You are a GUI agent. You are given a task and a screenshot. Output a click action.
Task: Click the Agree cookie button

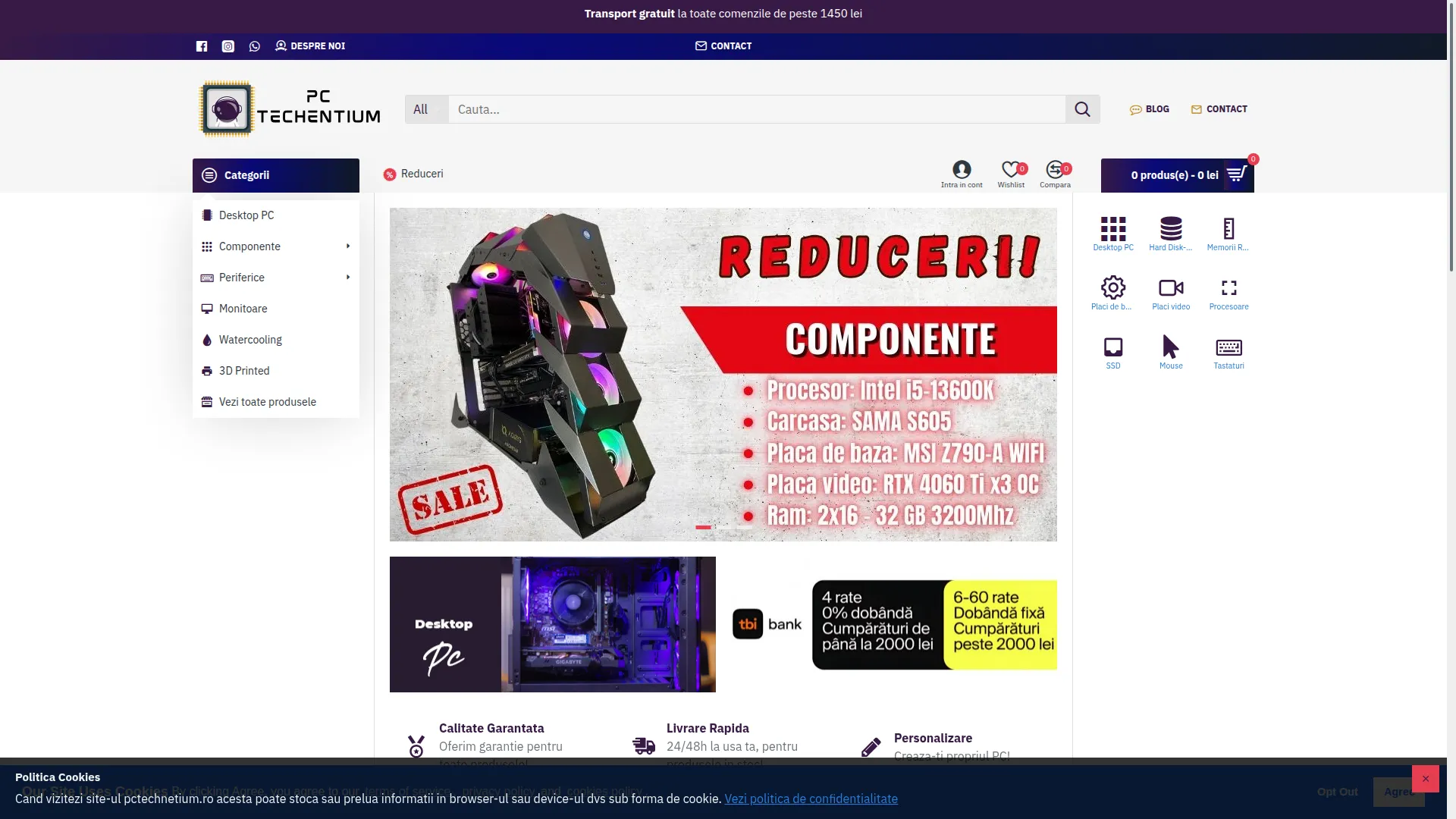pyautogui.click(x=1398, y=792)
